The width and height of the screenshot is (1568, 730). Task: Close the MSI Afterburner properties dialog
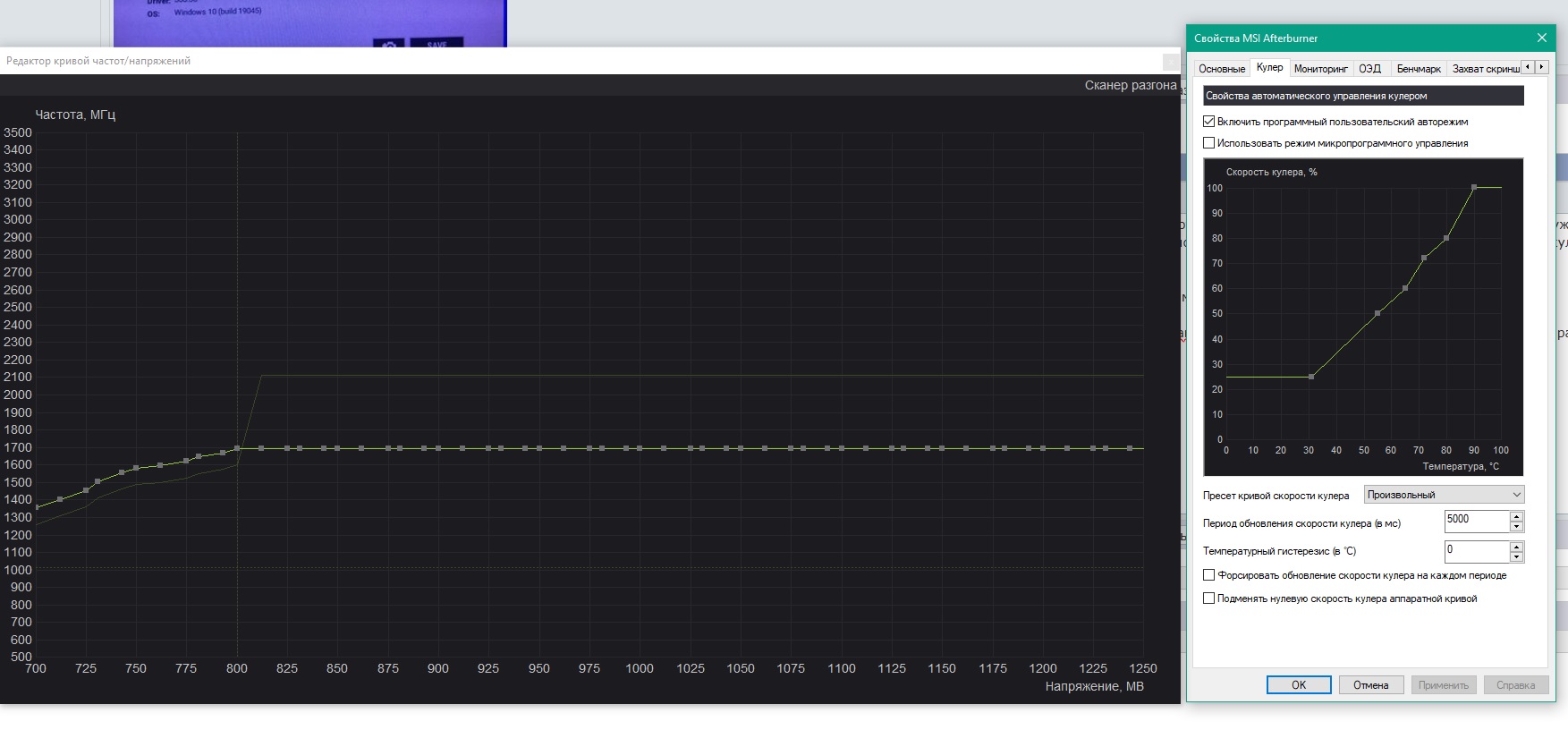1541,38
